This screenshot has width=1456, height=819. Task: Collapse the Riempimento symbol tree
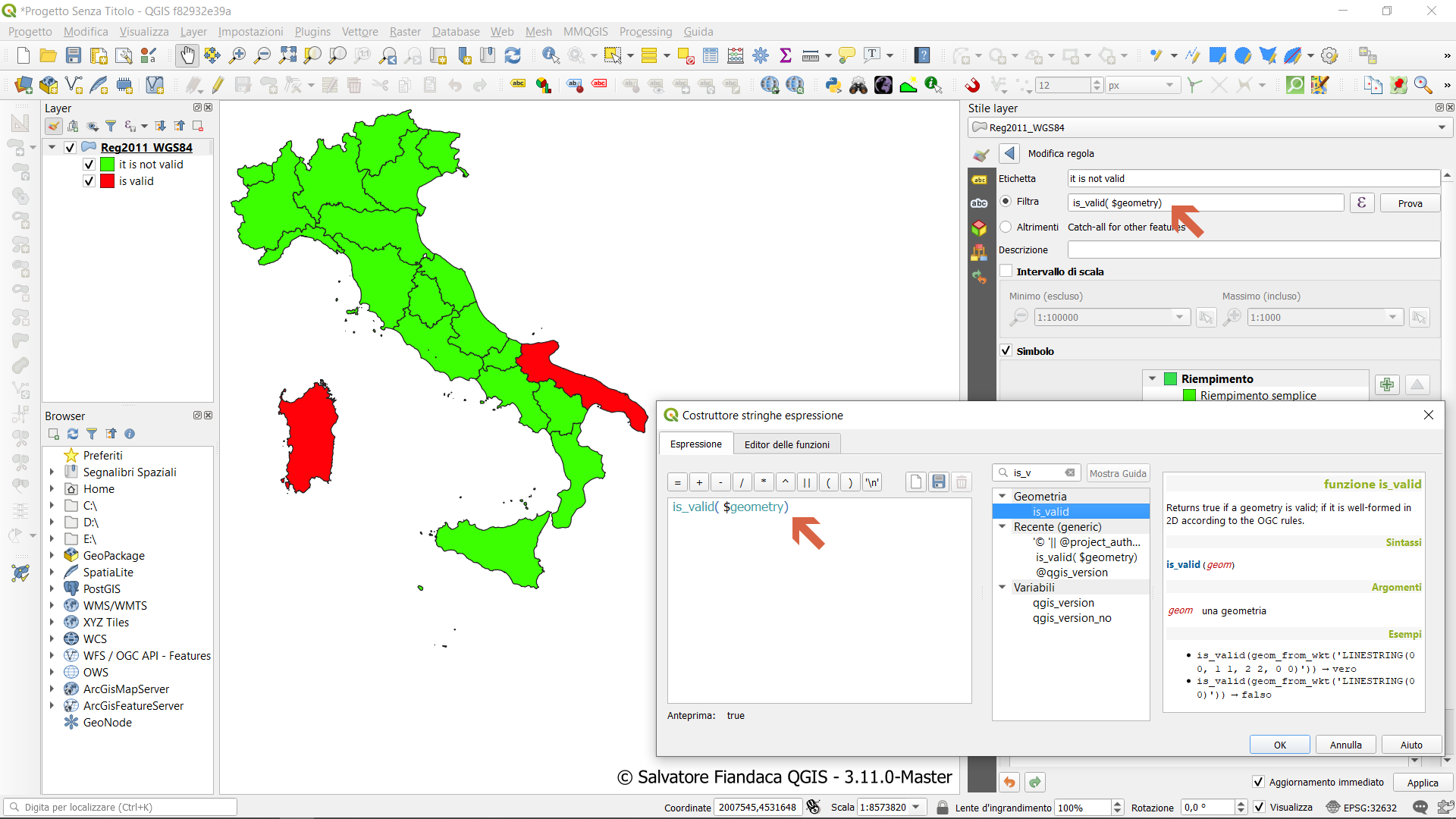tap(1152, 378)
